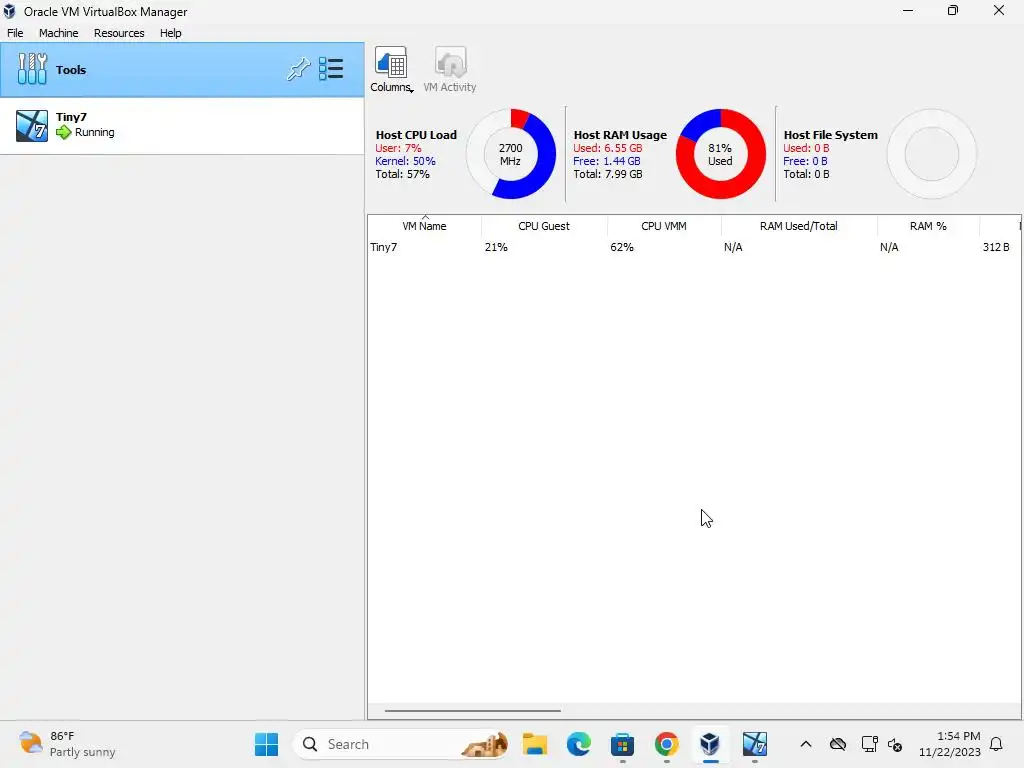This screenshot has height=768, width=1024.
Task: Click the taskbar Search box
Action: click(x=401, y=744)
